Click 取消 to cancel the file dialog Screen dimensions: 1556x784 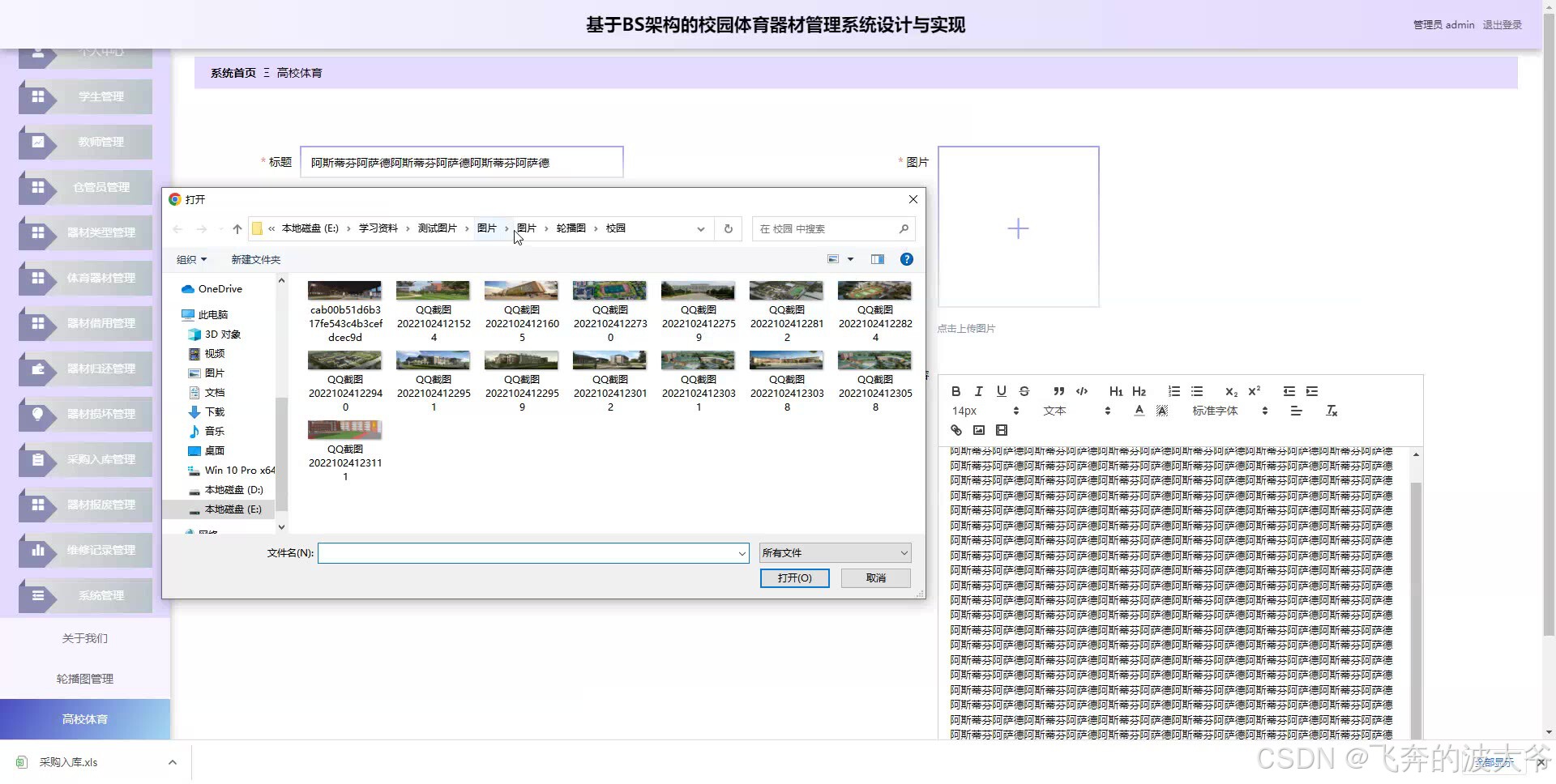pyautogui.click(x=876, y=577)
